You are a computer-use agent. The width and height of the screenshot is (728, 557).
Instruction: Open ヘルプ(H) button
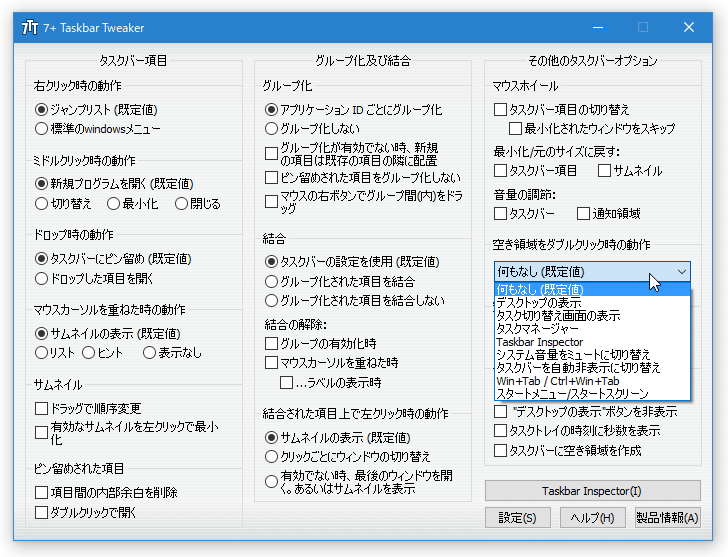tap(592, 518)
